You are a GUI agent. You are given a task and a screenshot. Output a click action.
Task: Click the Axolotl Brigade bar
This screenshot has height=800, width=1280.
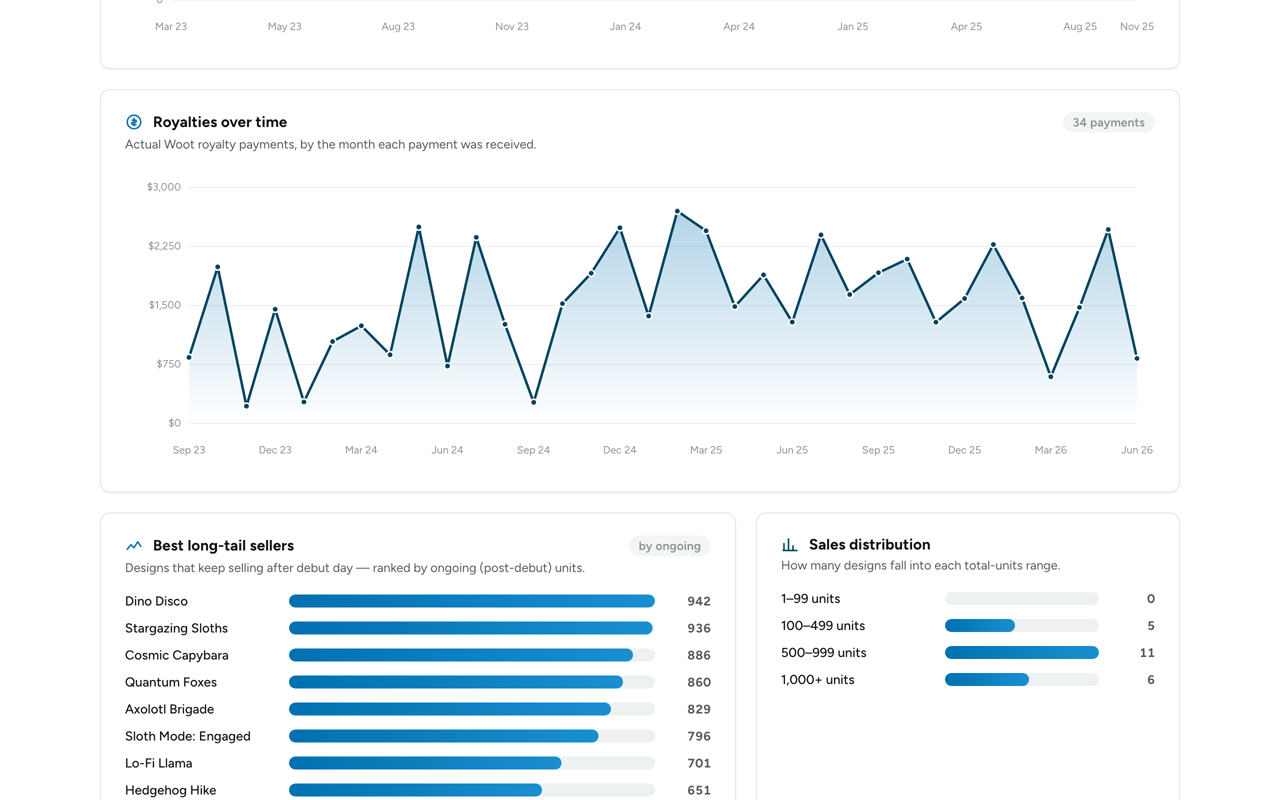coord(472,709)
